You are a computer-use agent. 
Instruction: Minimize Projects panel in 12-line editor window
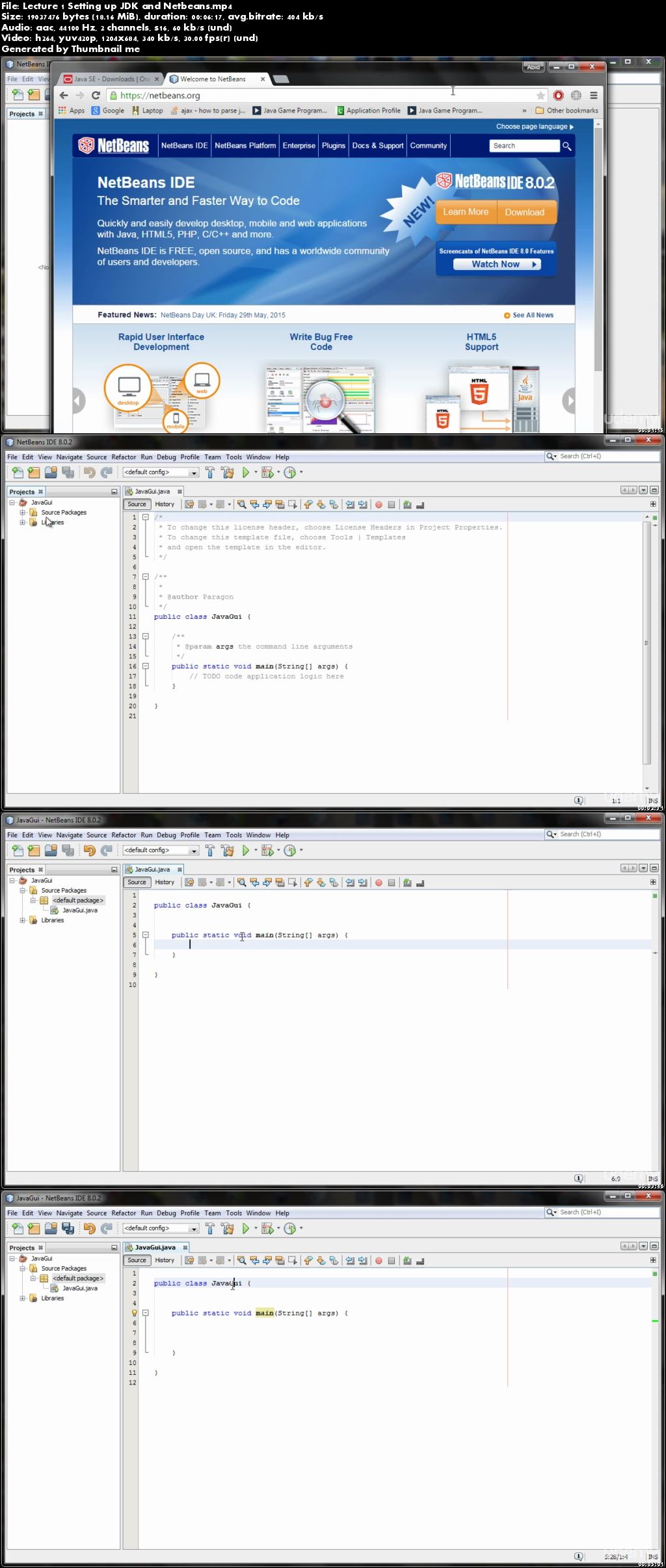click(114, 1248)
